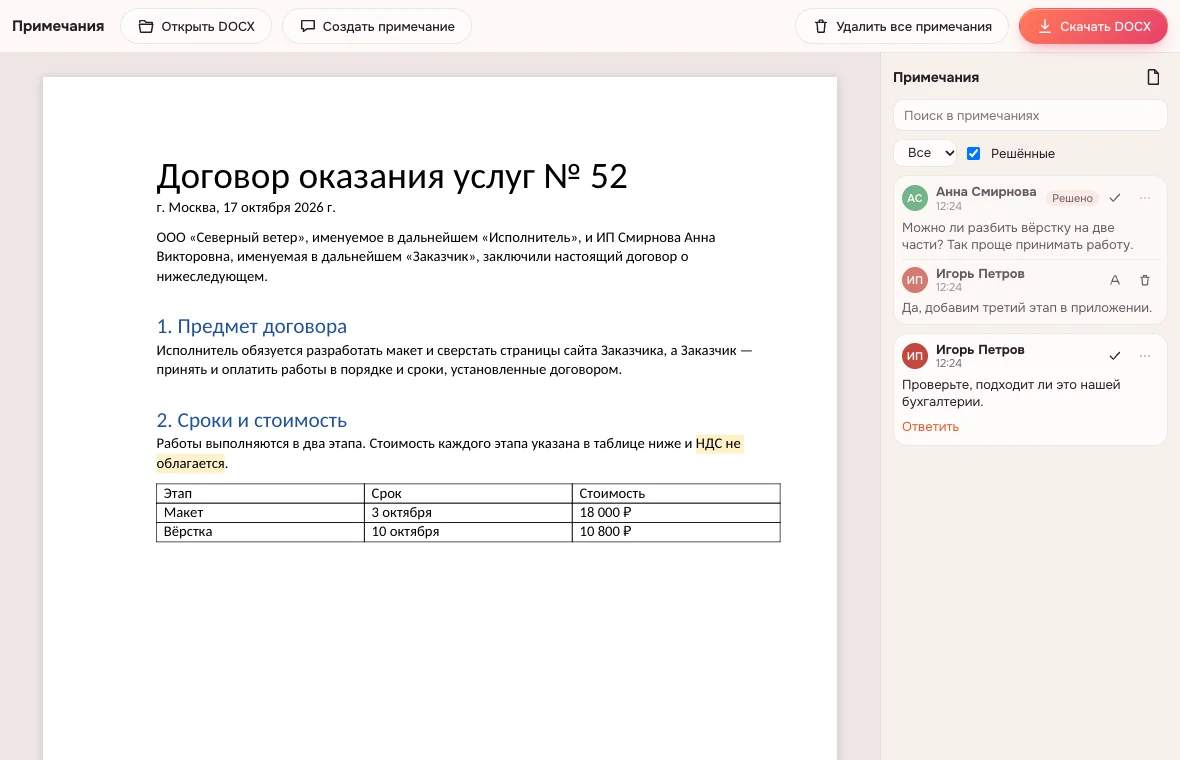
Task: Click the table cell 10 800 ₽
Action: point(676,531)
